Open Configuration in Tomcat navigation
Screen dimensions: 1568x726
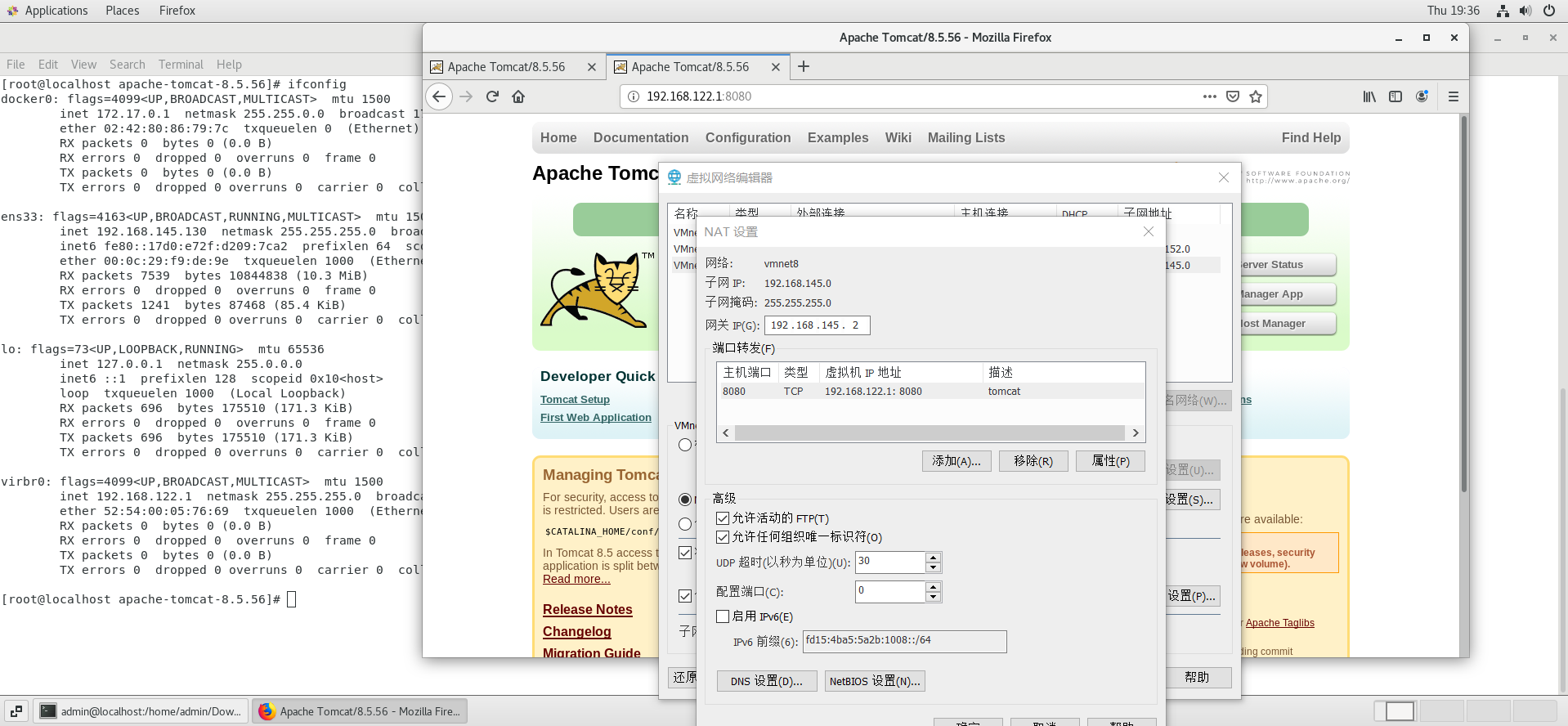point(748,138)
